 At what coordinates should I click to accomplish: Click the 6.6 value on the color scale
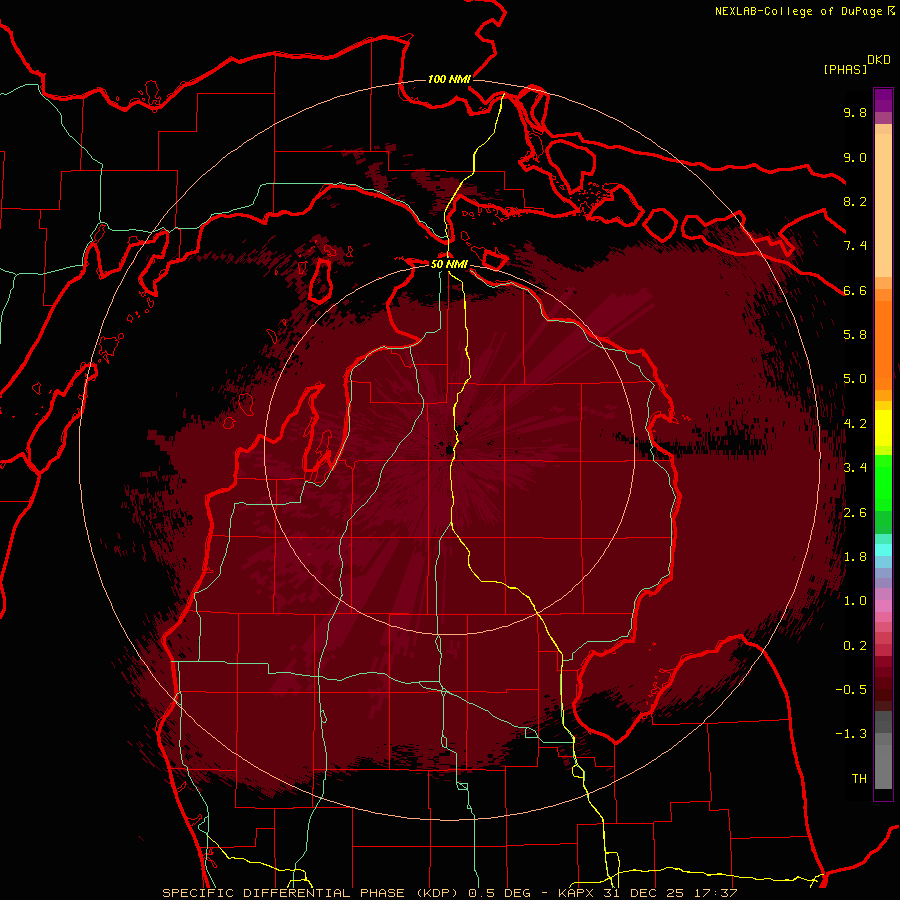(x=855, y=290)
